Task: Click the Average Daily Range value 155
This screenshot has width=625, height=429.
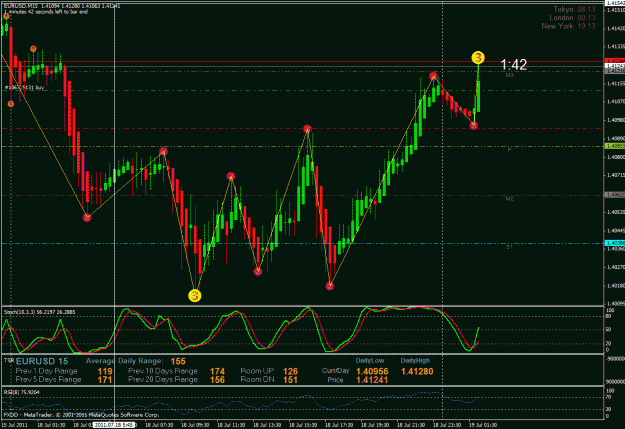Action: pyautogui.click(x=178, y=361)
